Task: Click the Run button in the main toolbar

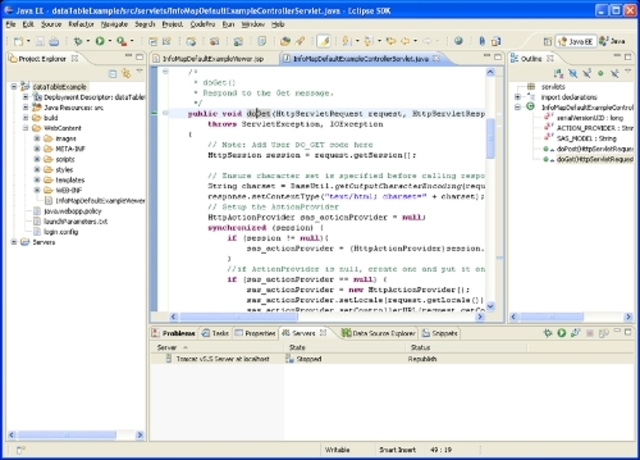Action: [100, 41]
